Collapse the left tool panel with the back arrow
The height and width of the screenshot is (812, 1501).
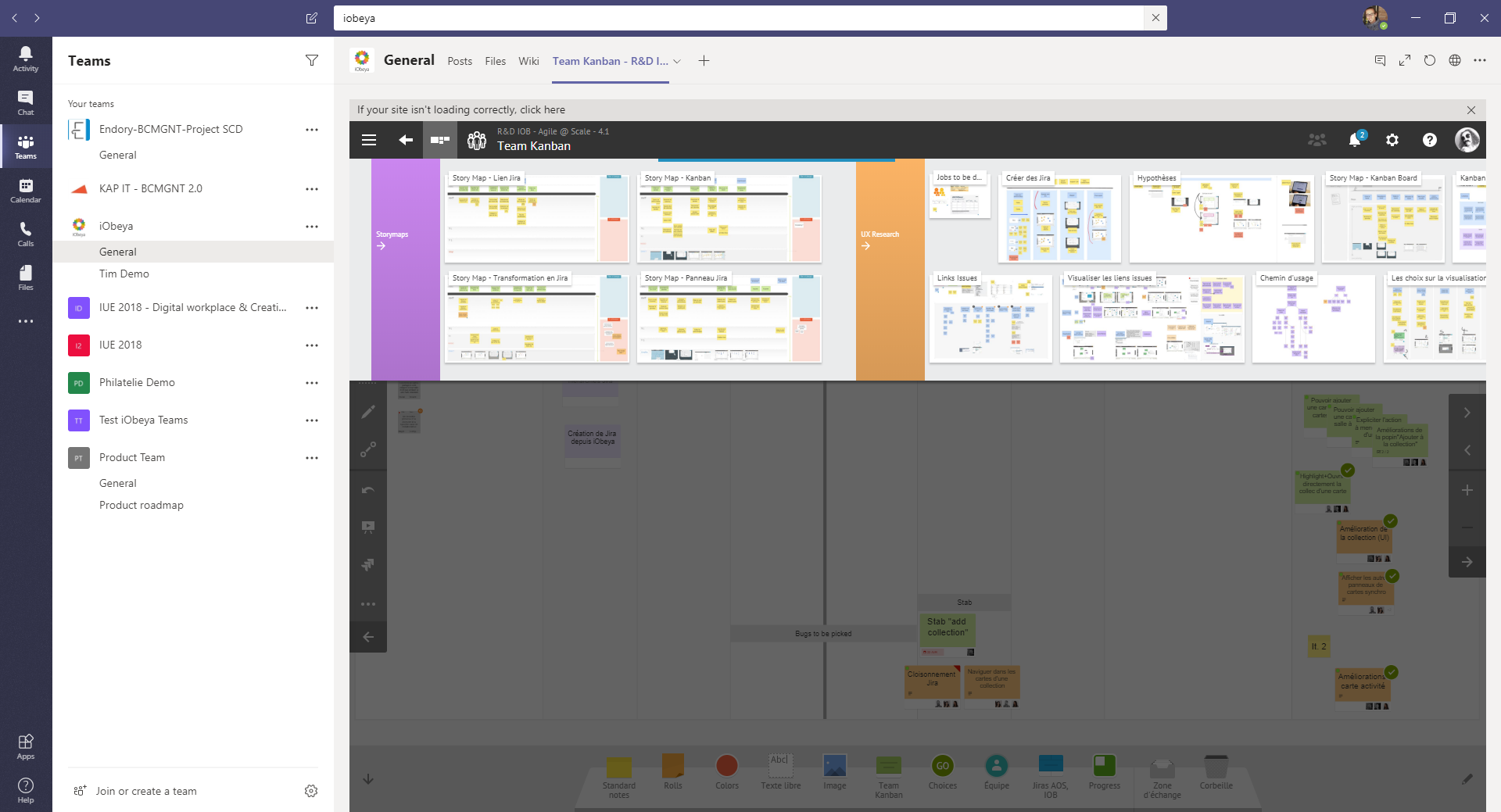tap(368, 636)
